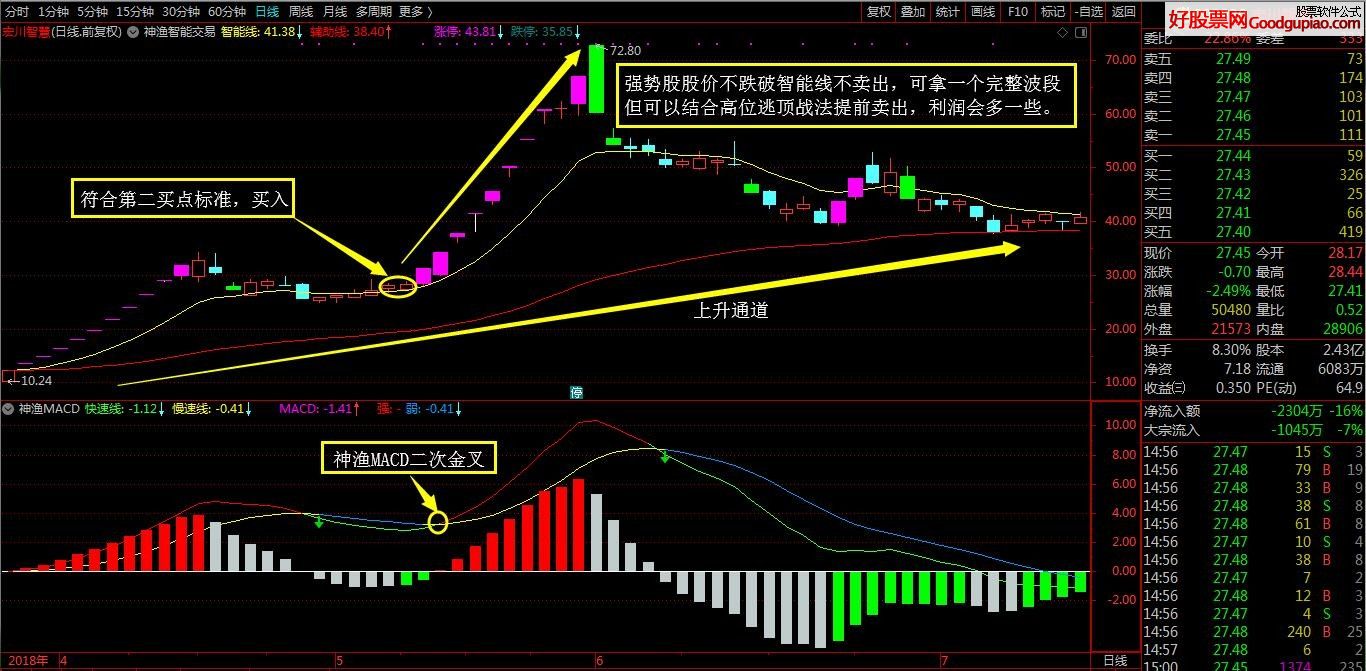
Task: Click the 快速线: -1.12 value
Action: pos(125,408)
